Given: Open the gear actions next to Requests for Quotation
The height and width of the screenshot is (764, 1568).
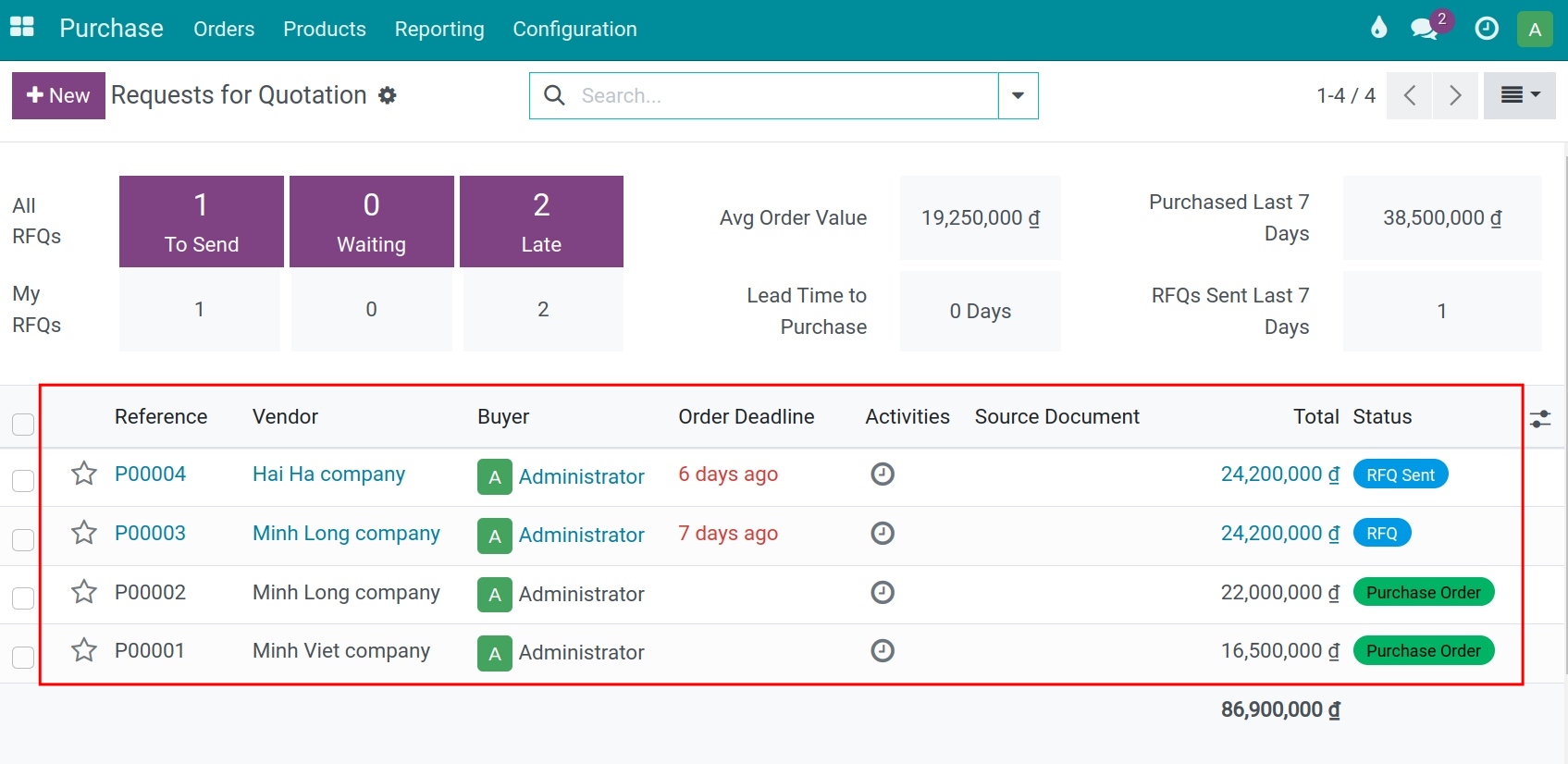Looking at the screenshot, I should point(388,95).
